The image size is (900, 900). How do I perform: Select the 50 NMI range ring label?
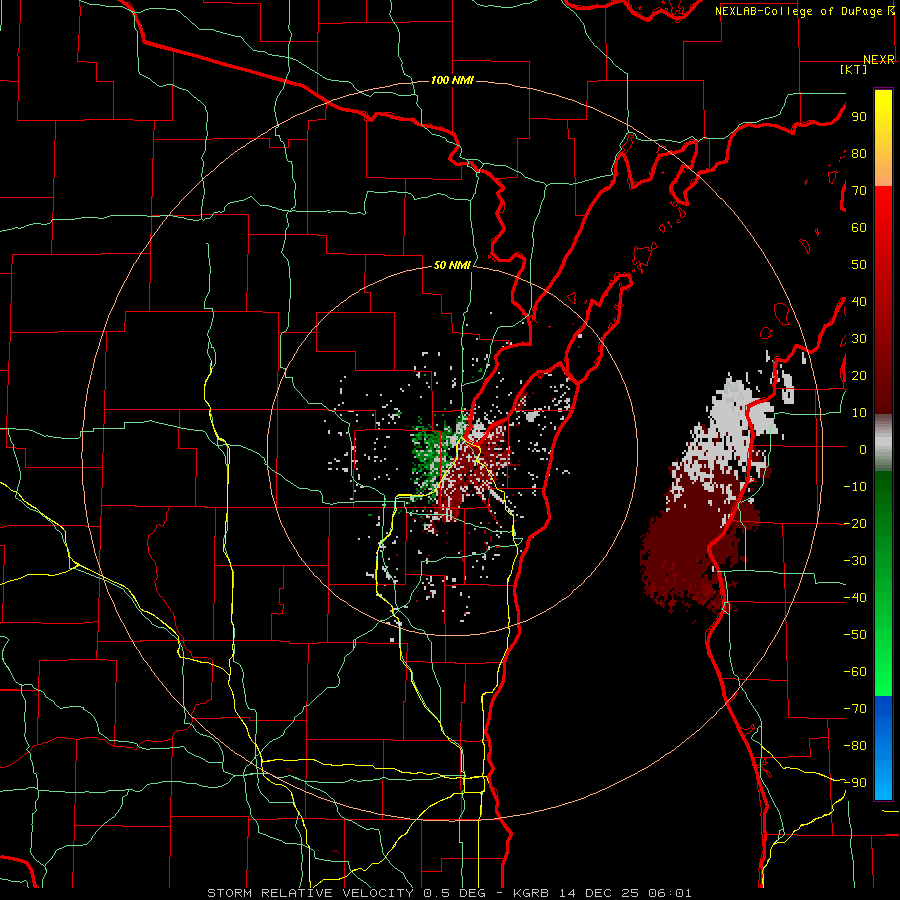452,265
